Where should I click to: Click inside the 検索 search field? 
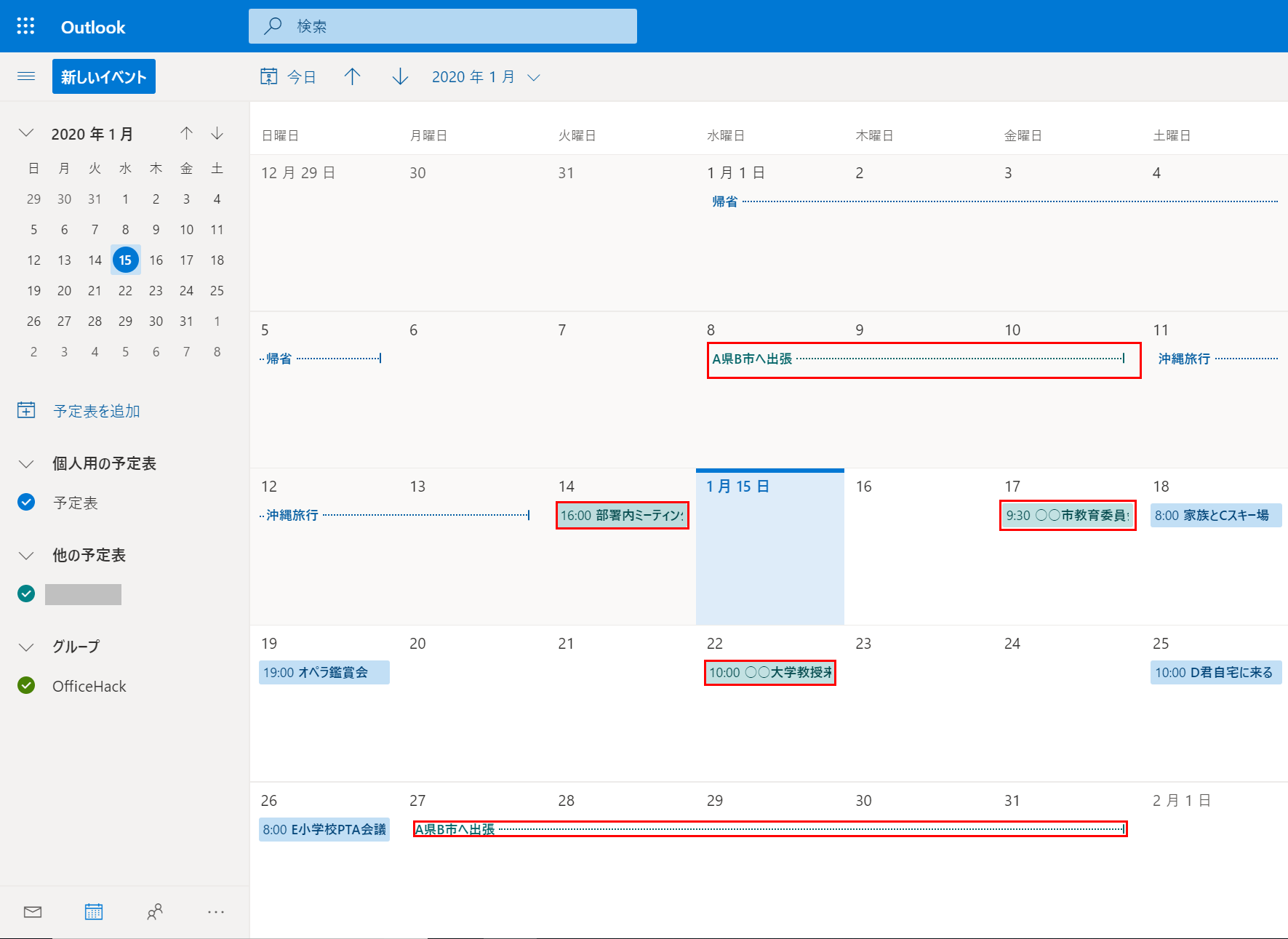point(443,26)
